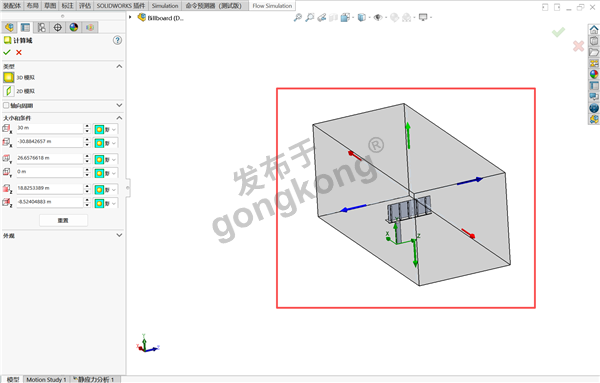600x383 pixels.
Task: Open the static stress analysis 1 bottom tab
Action: click(x=94, y=380)
